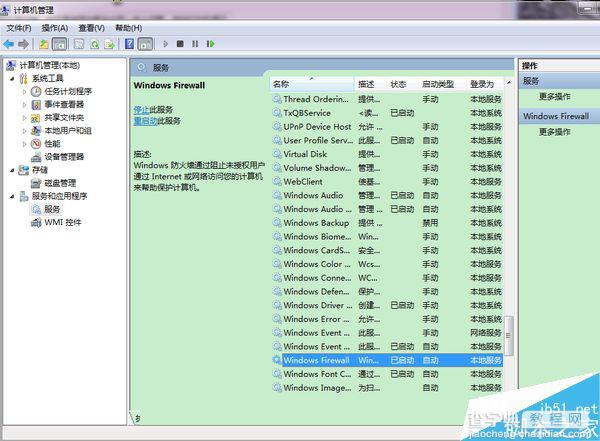Select the Windows CardSpace service row

[x=387, y=250]
